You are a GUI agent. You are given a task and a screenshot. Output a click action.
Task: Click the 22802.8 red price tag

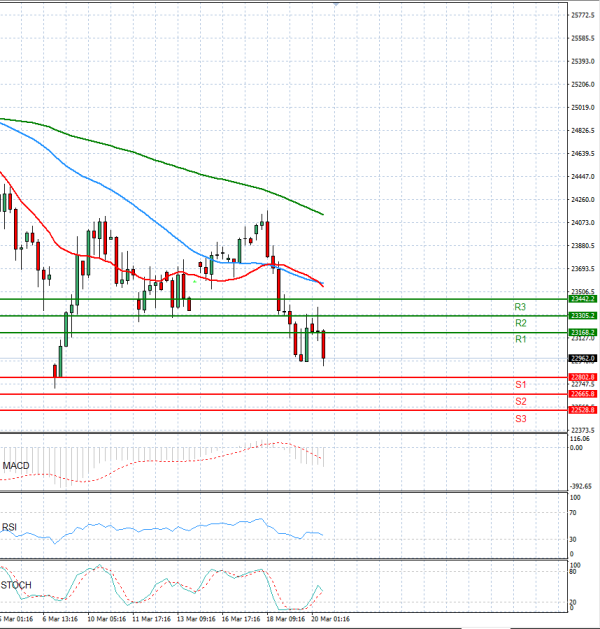(x=582, y=377)
